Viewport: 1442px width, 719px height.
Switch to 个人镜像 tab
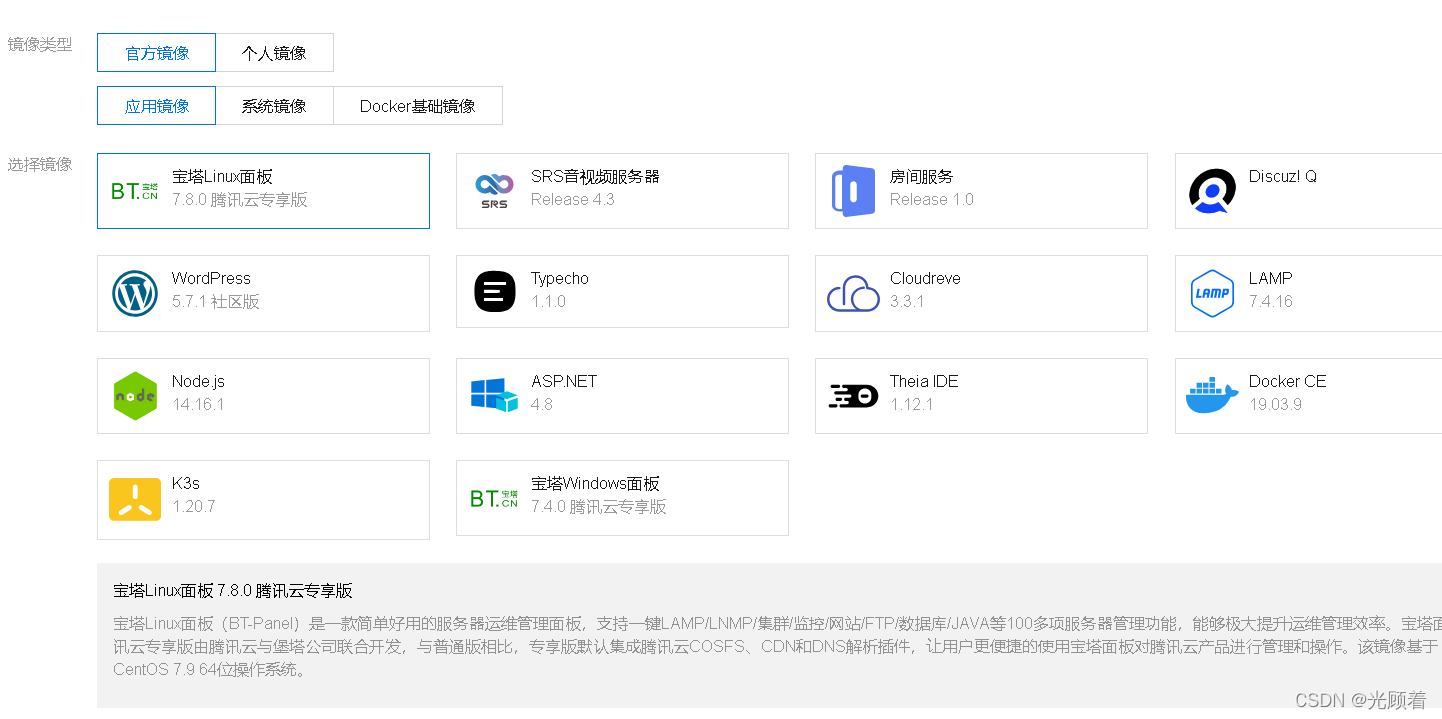[x=274, y=53]
